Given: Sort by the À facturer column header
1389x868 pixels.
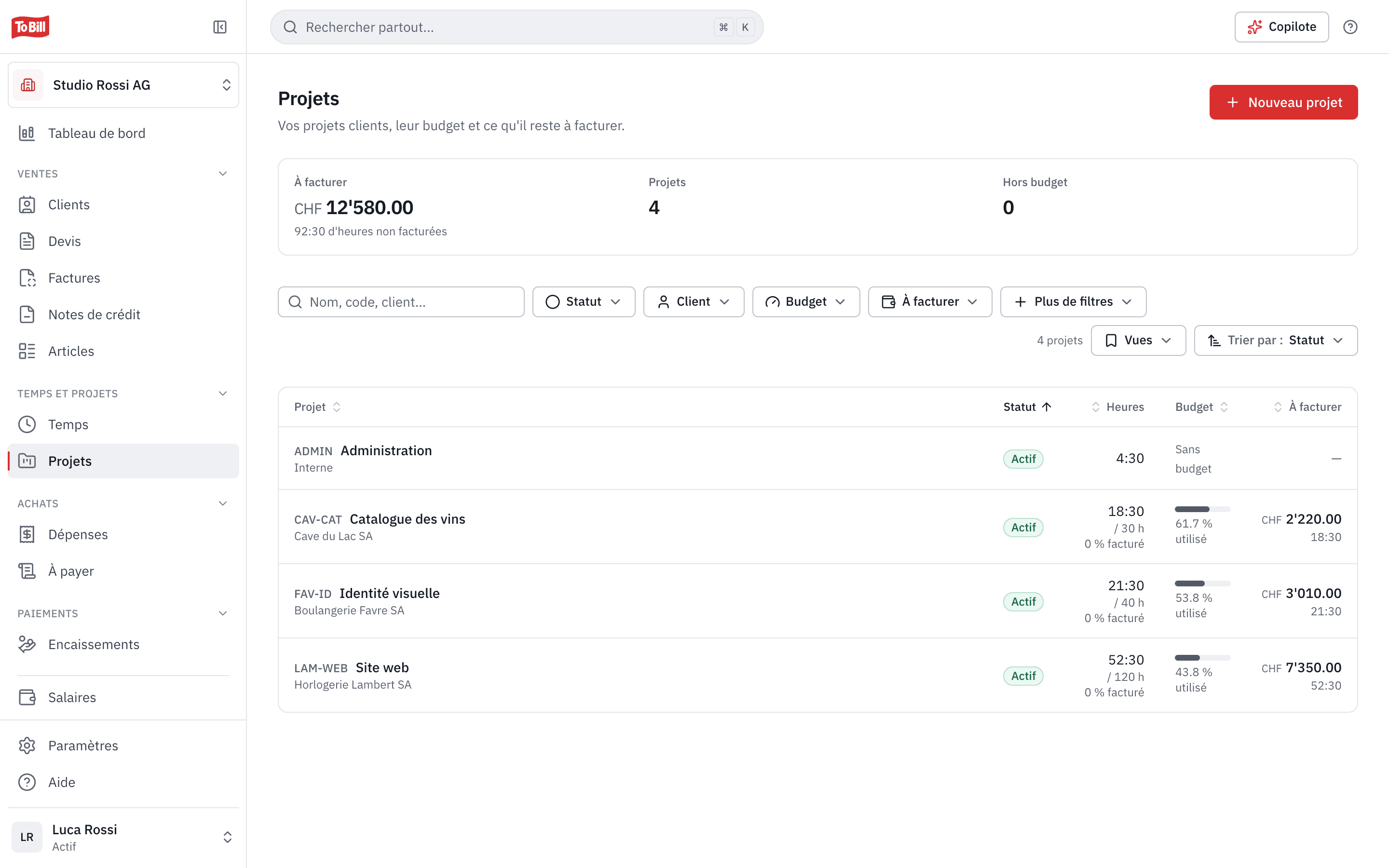Looking at the screenshot, I should click(x=1307, y=407).
